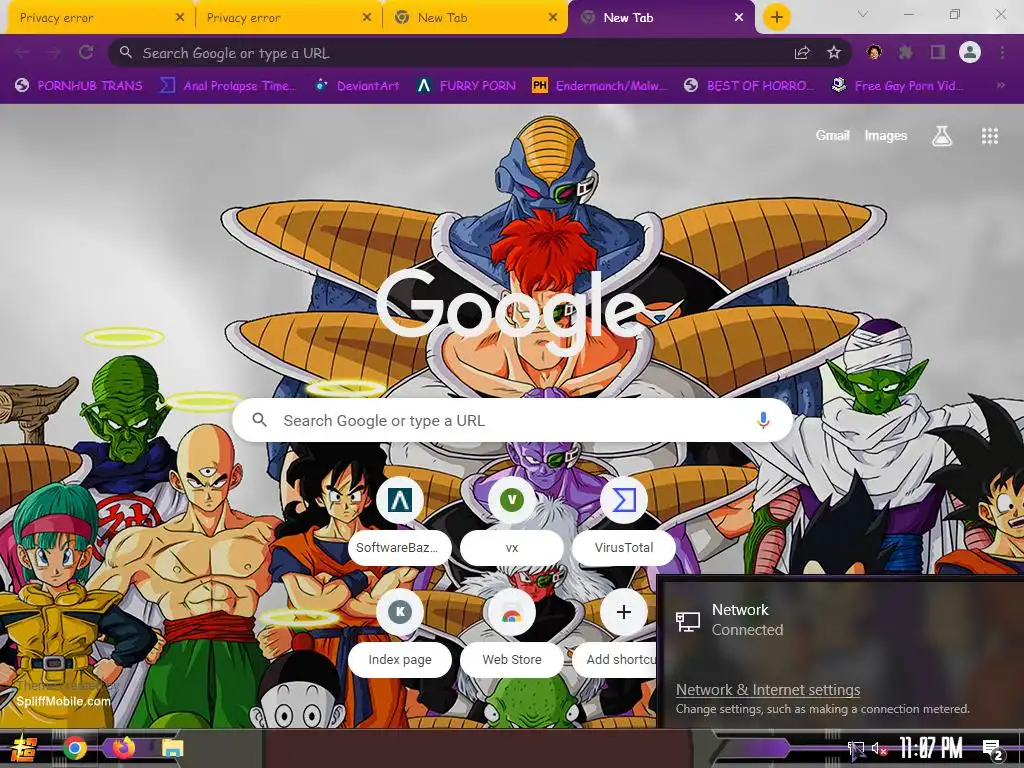Viewport: 1024px width, 768px height.
Task: Open the Endermanch/Malw... bookmark
Action: point(600,86)
